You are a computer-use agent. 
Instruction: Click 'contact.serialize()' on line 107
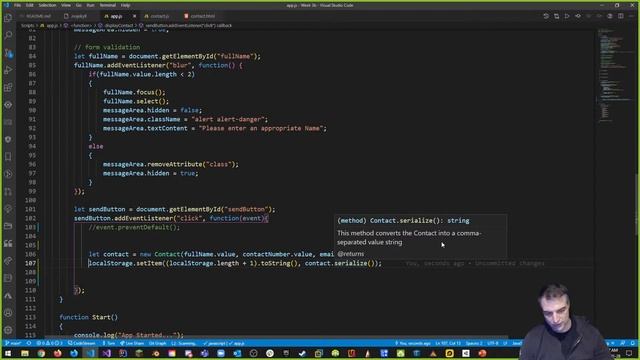coord(342,263)
